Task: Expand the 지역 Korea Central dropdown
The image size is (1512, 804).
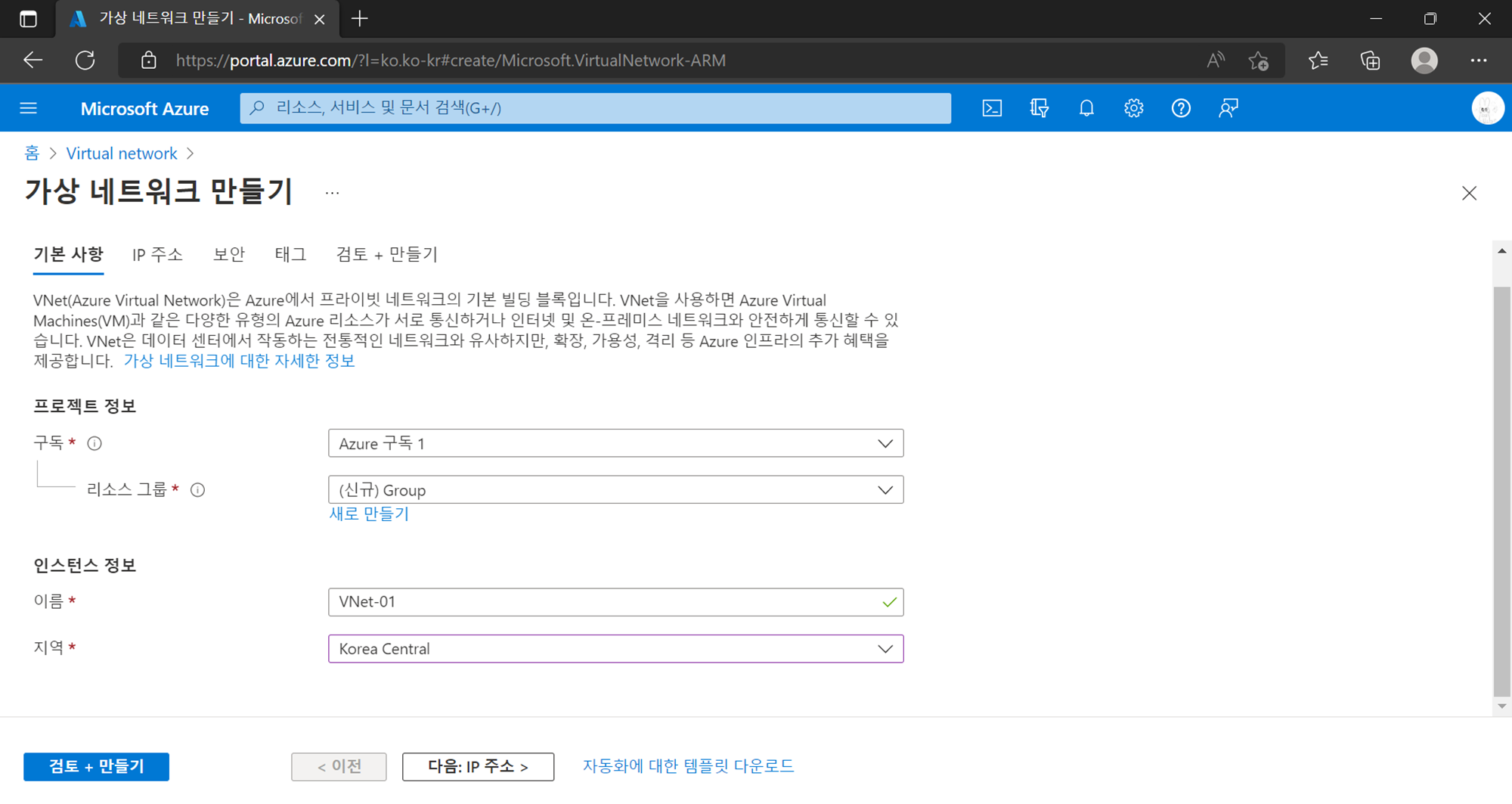Action: 615,649
